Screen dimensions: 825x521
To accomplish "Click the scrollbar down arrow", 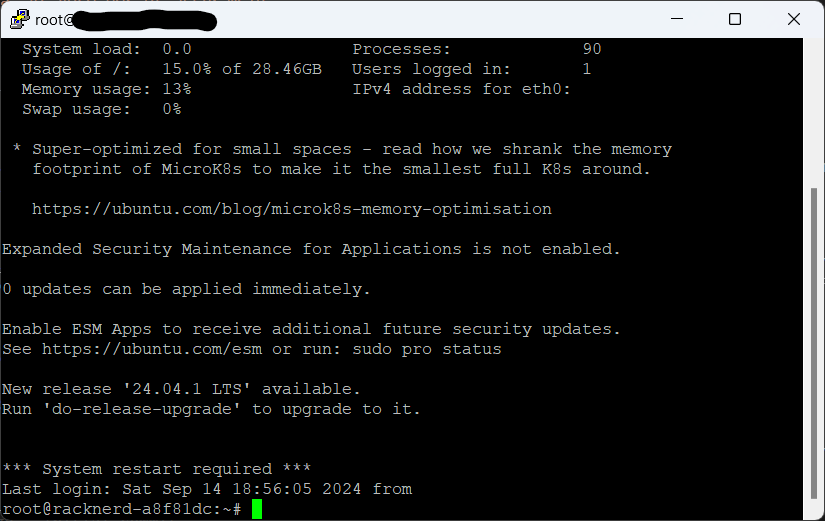I will (x=815, y=511).
